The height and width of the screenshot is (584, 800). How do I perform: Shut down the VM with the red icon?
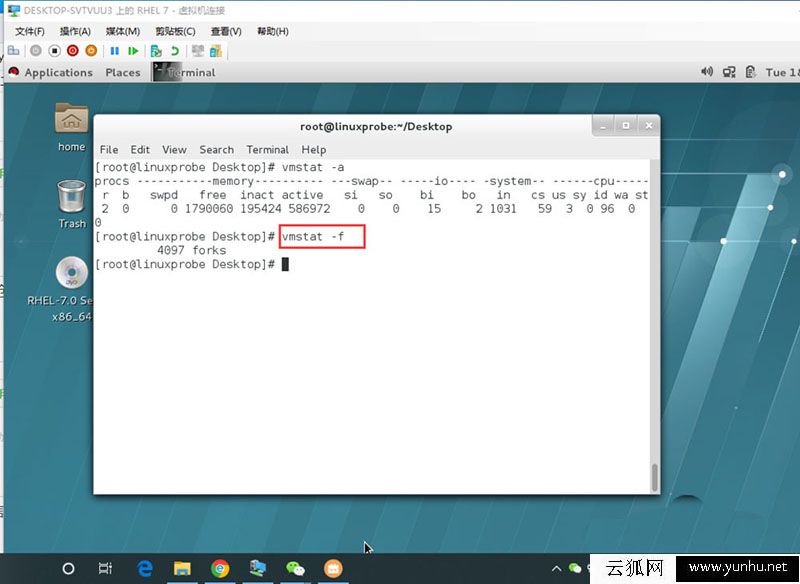click(x=72, y=50)
